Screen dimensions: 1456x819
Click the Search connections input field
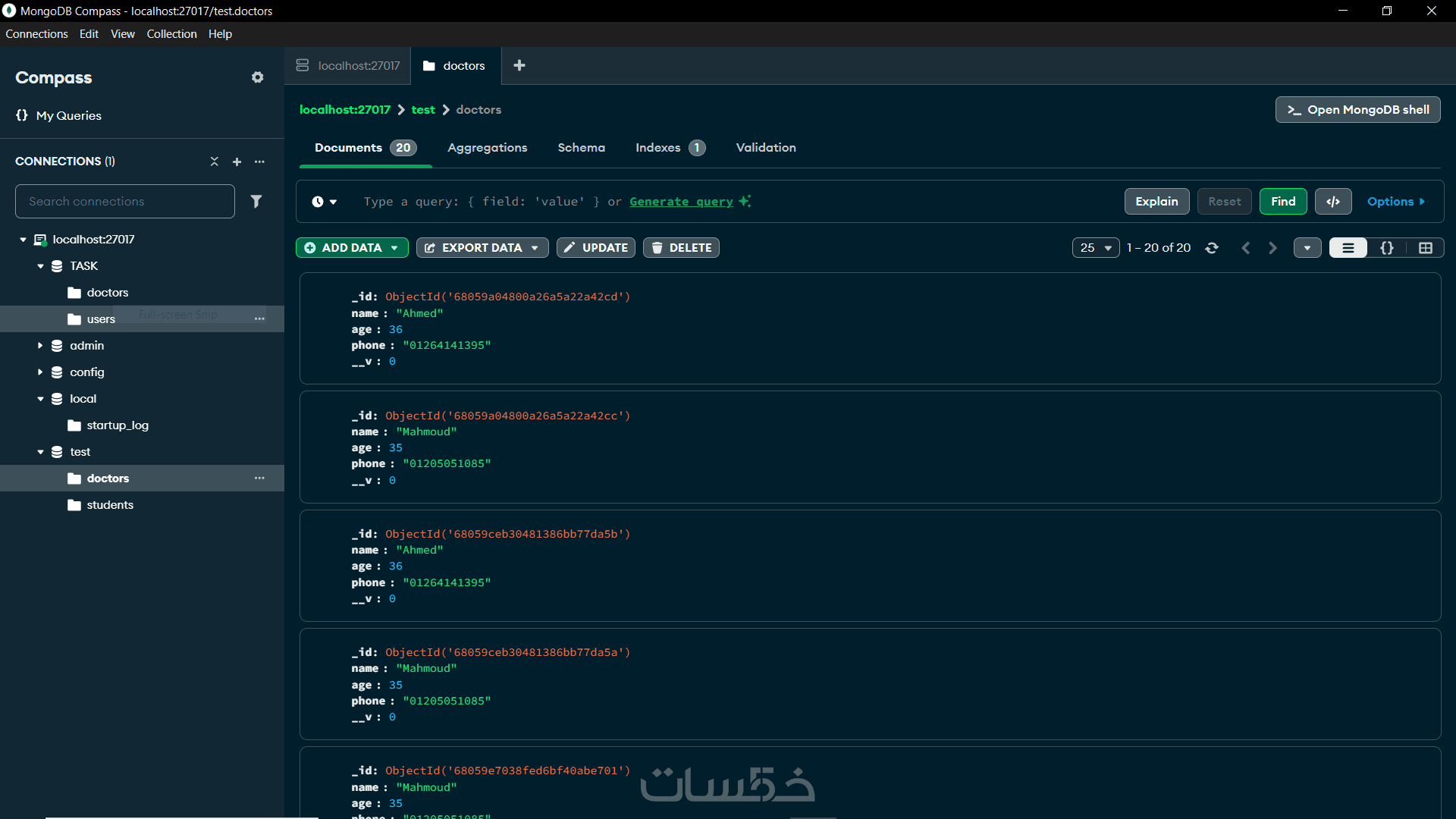click(125, 201)
